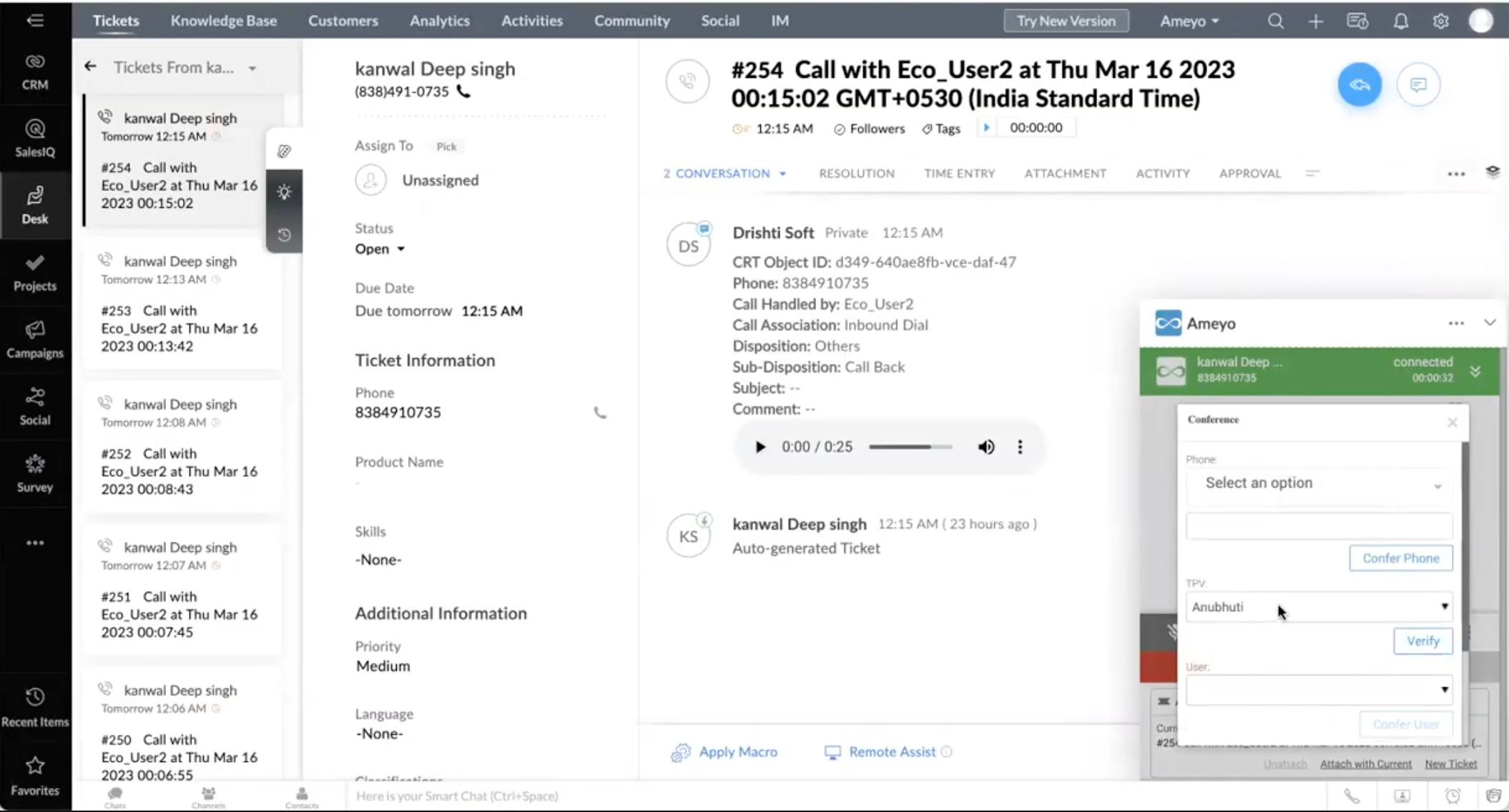Expand the Phone Select an option dropdown
Screen dimensions: 1509x812
pyautogui.click(x=1319, y=483)
